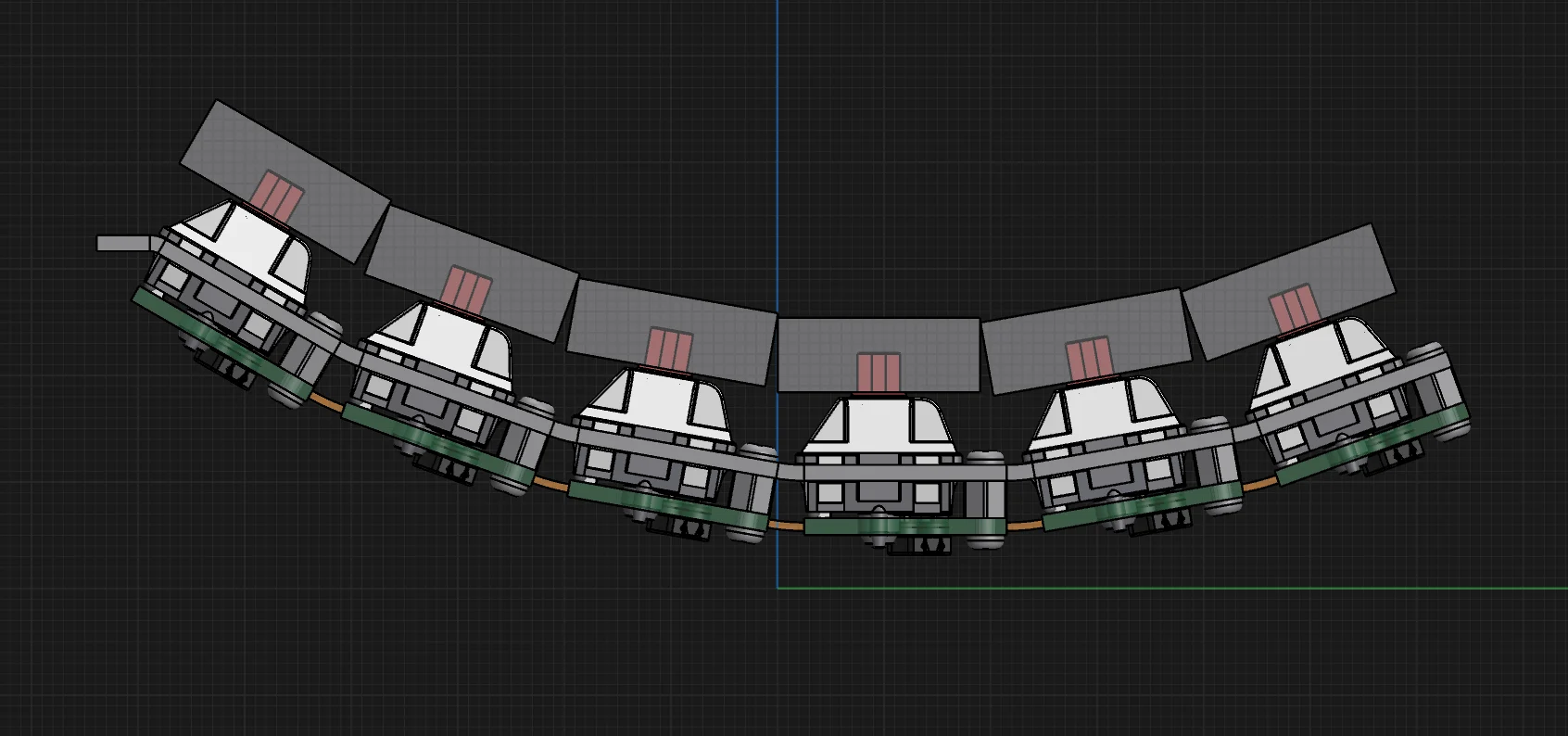Select the green PCB under the level switch
1568x736 pixels.
click(x=904, y=526)
